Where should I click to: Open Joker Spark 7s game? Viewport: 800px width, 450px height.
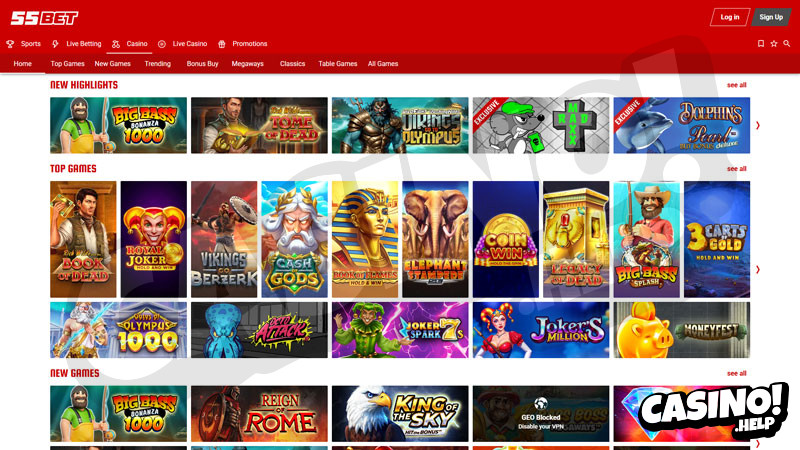click(x=400, y=330)
